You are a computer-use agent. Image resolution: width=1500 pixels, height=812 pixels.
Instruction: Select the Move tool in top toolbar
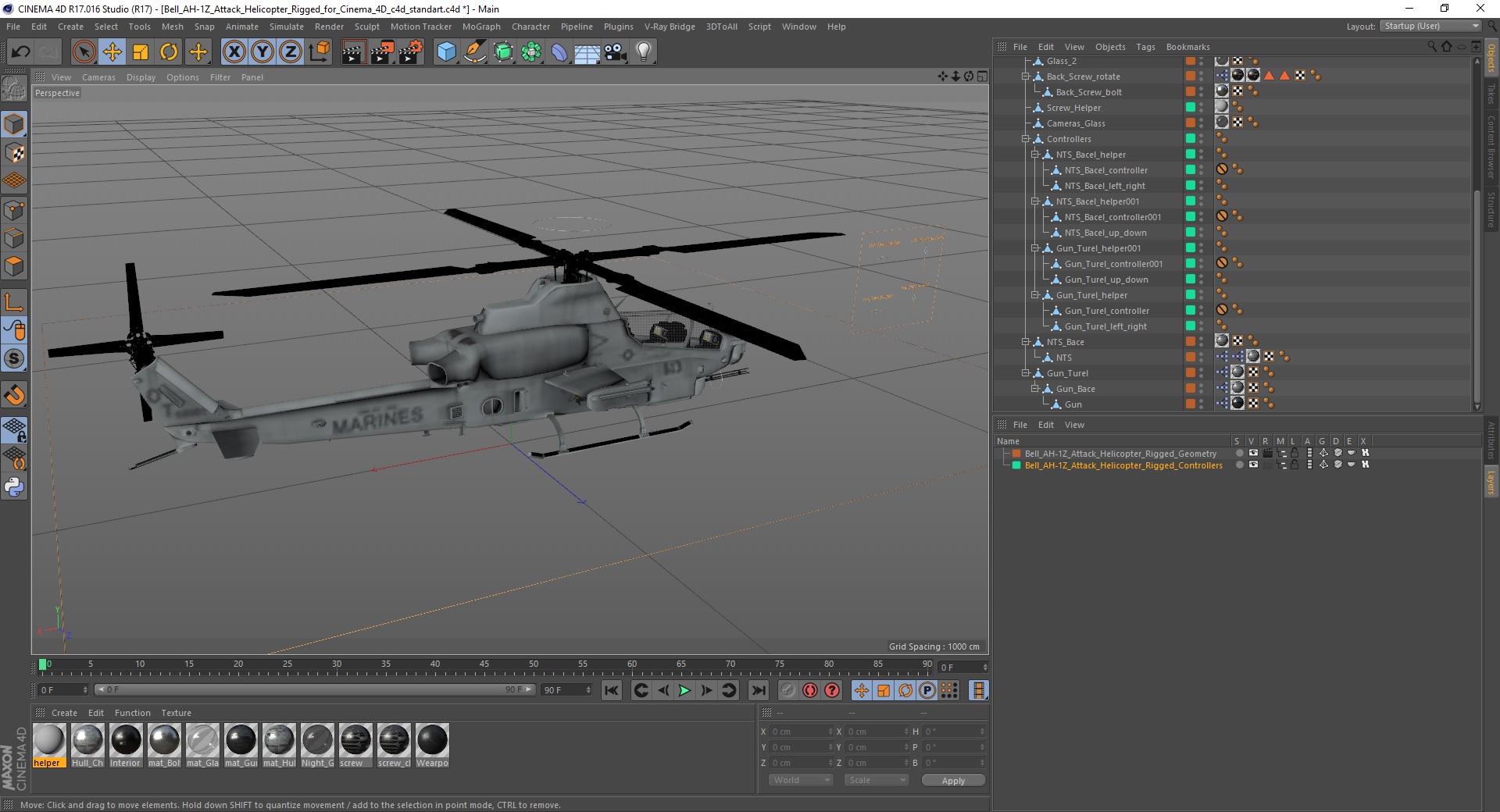point(112,52)
